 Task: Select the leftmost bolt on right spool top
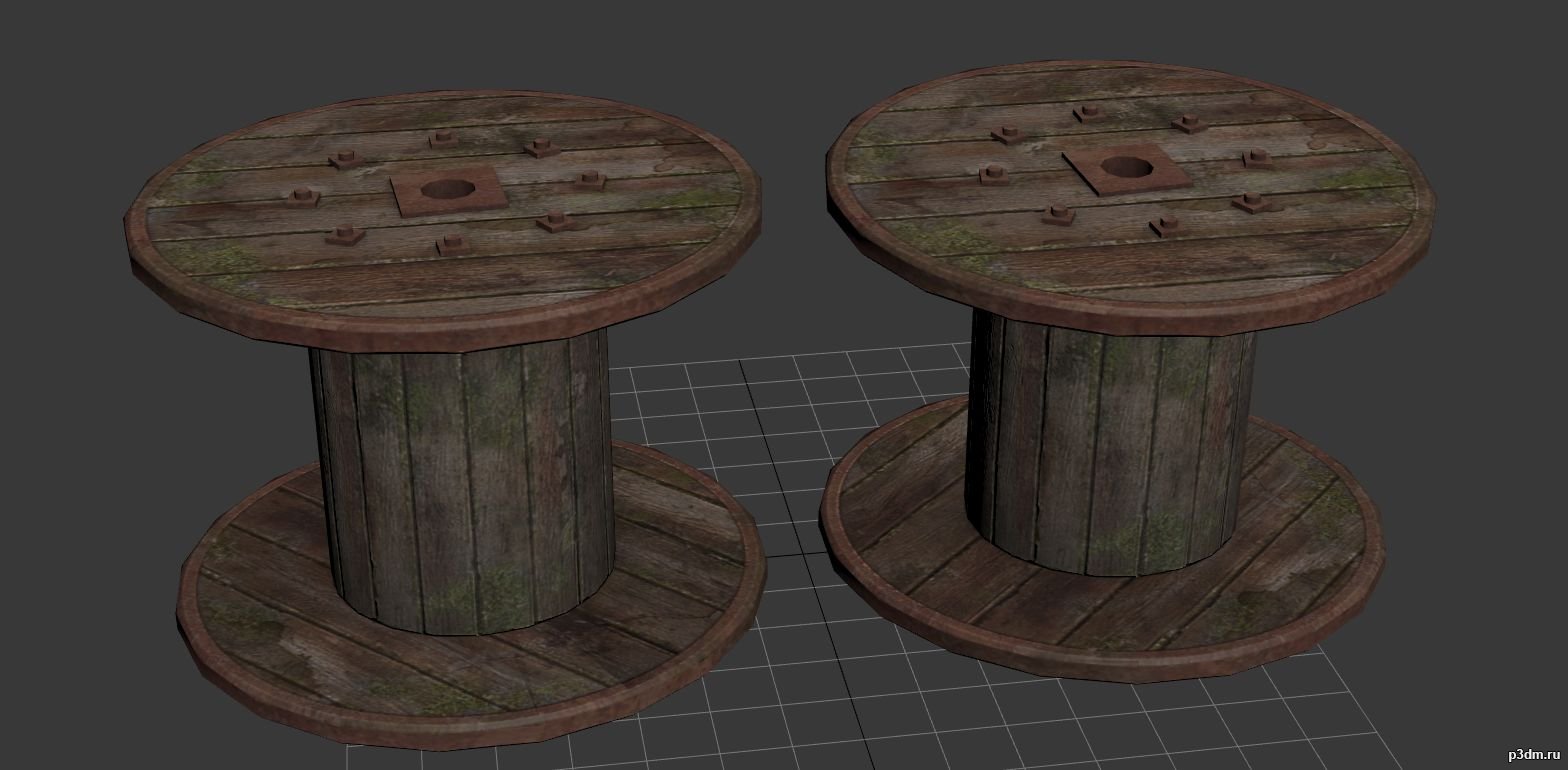tap(993, 174)
